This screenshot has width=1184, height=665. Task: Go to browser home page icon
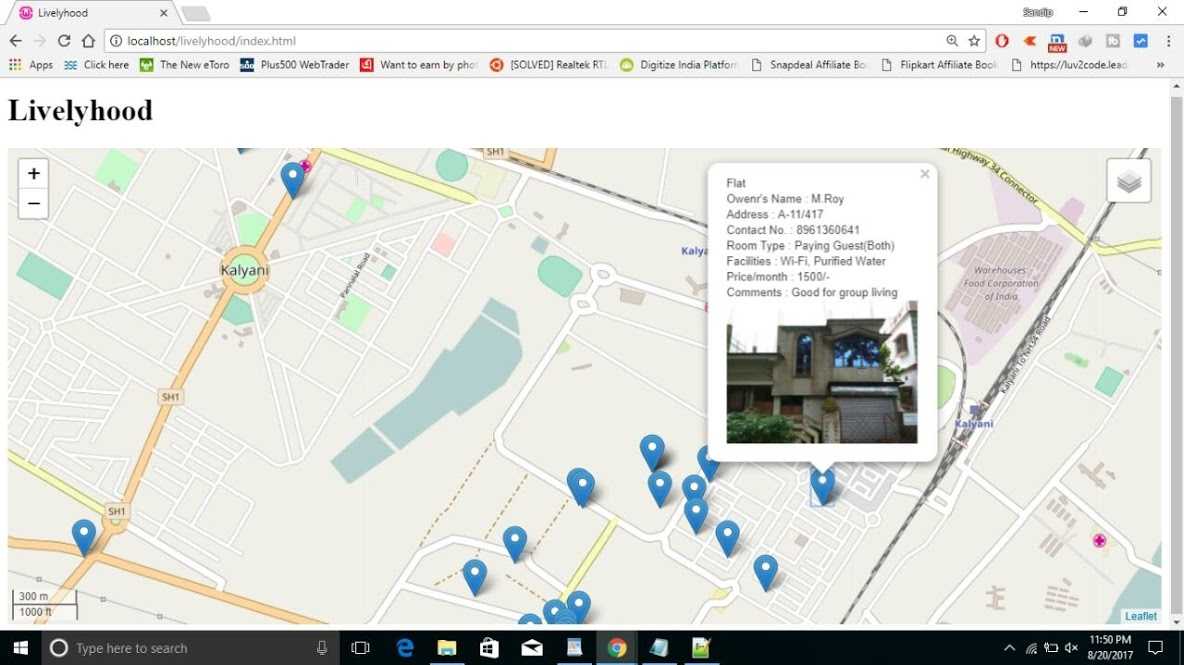88,41
